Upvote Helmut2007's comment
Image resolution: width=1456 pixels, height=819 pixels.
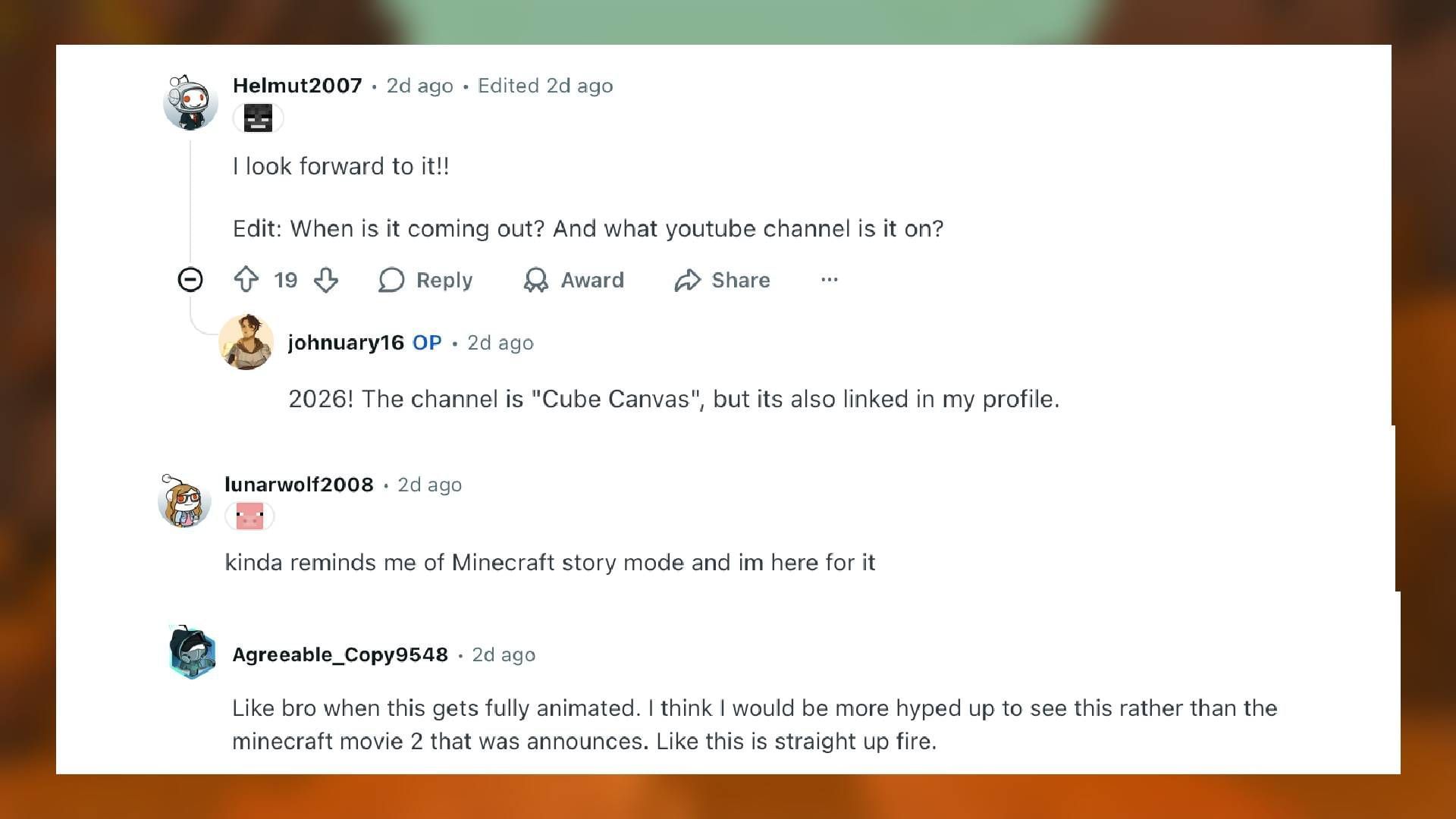[246, 280]
